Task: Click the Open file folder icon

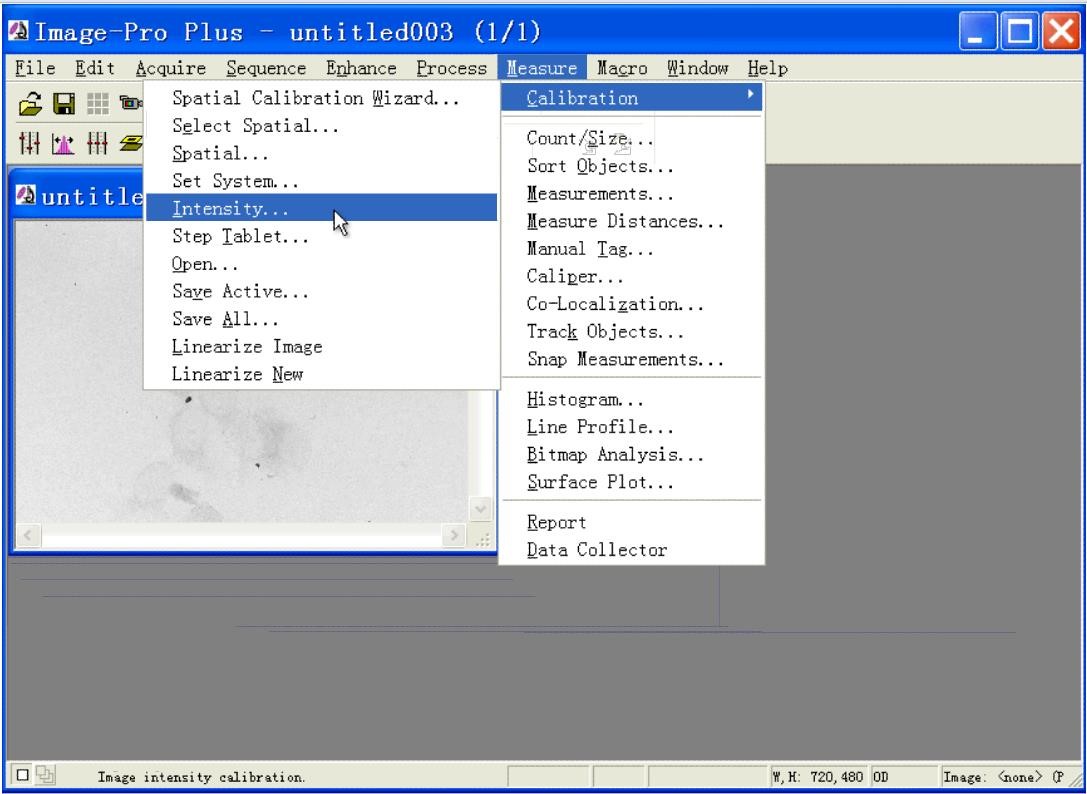Action: tap(30, 104)
